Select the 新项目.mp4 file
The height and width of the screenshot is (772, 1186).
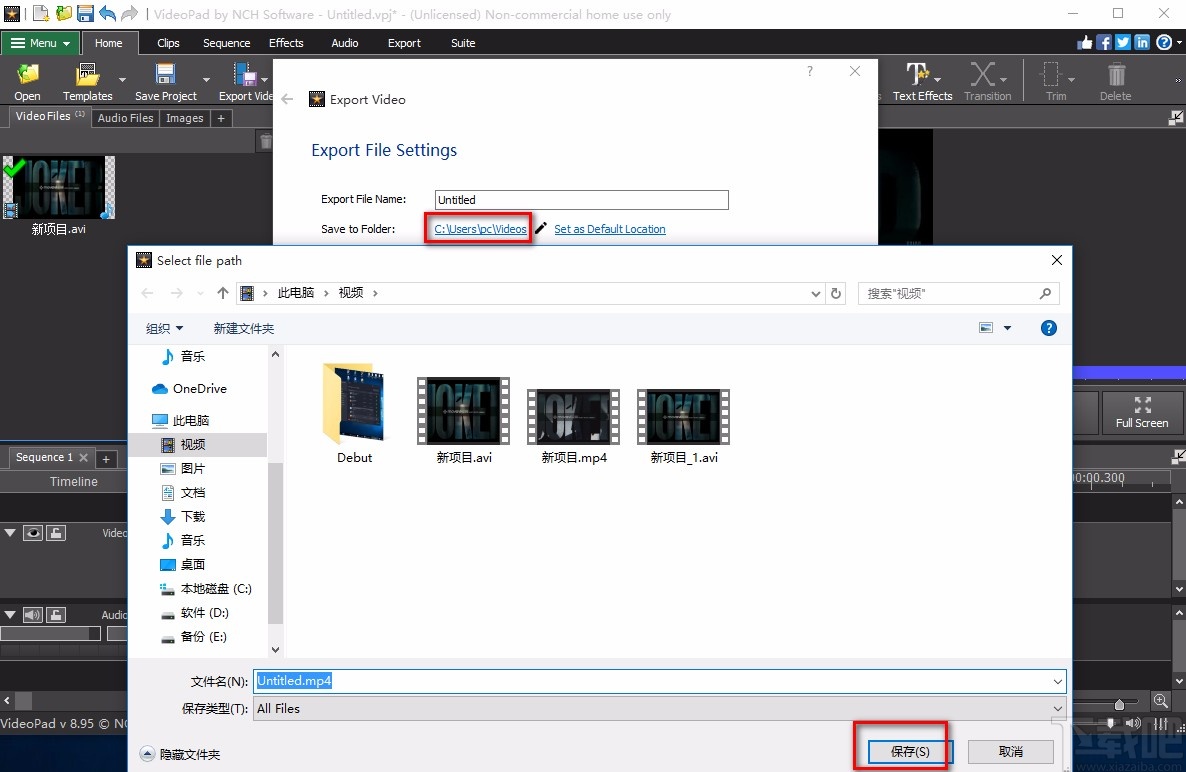[x=574, y=426]
